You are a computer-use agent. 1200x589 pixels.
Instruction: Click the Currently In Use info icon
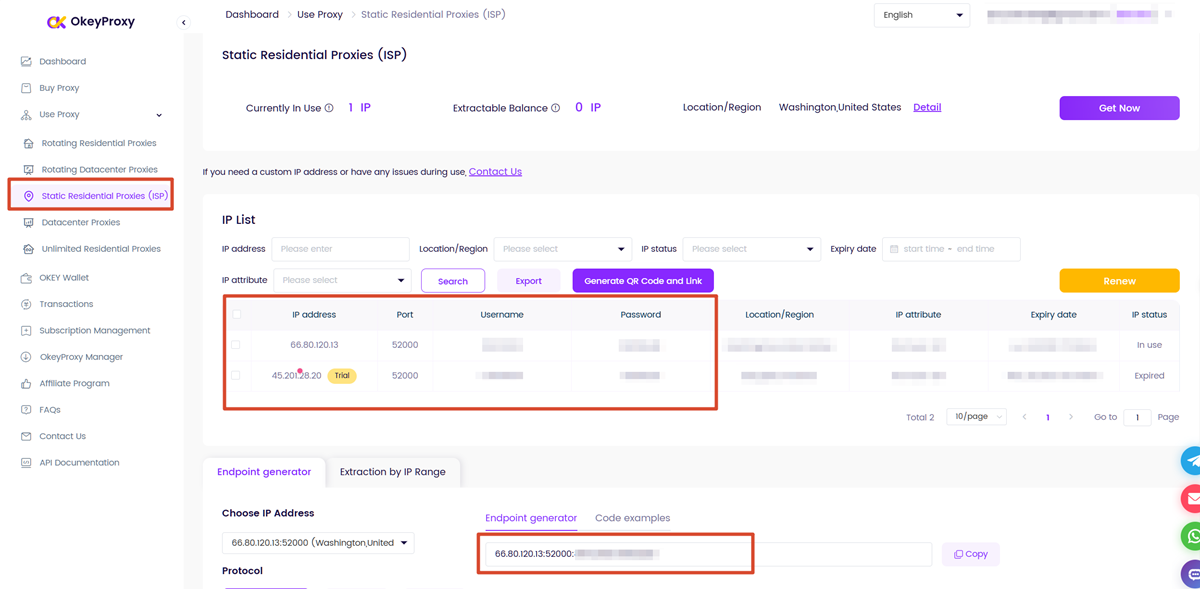coord(329,108)
